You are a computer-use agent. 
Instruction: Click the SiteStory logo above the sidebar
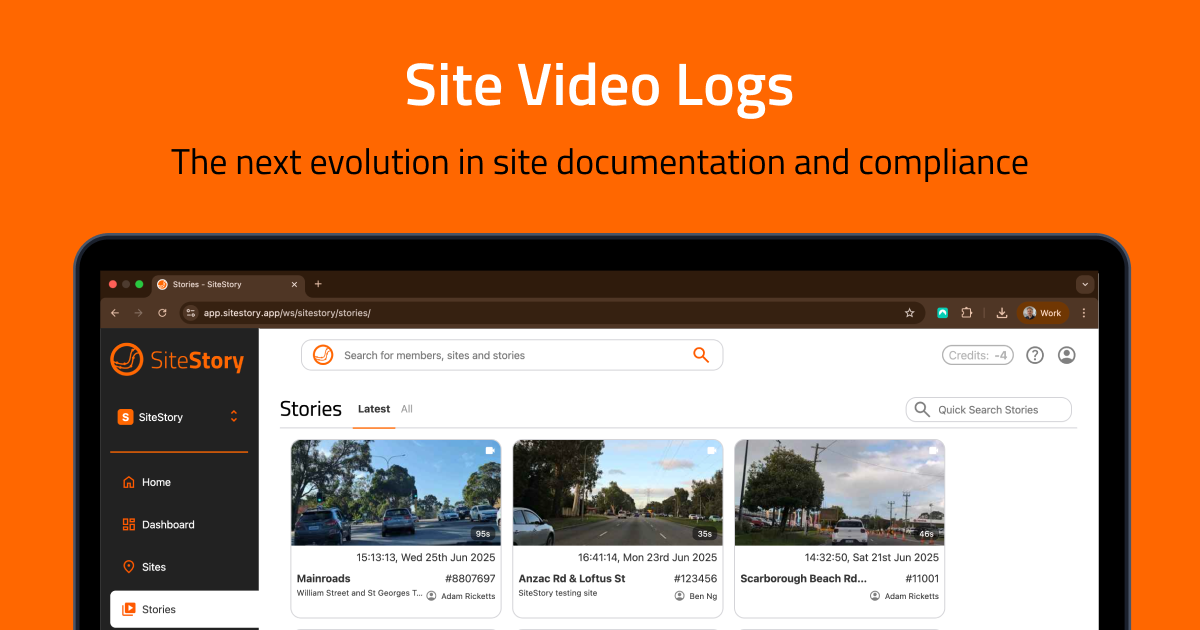coord(176,360)
